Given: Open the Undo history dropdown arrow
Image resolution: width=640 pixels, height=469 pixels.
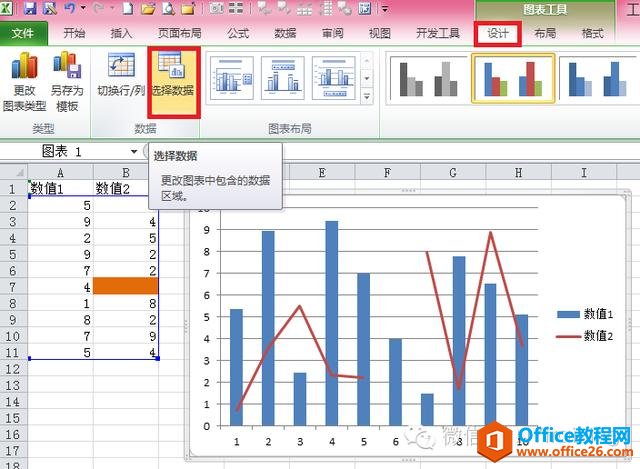Looking at the screenshot, I should [x=83, y=8].
